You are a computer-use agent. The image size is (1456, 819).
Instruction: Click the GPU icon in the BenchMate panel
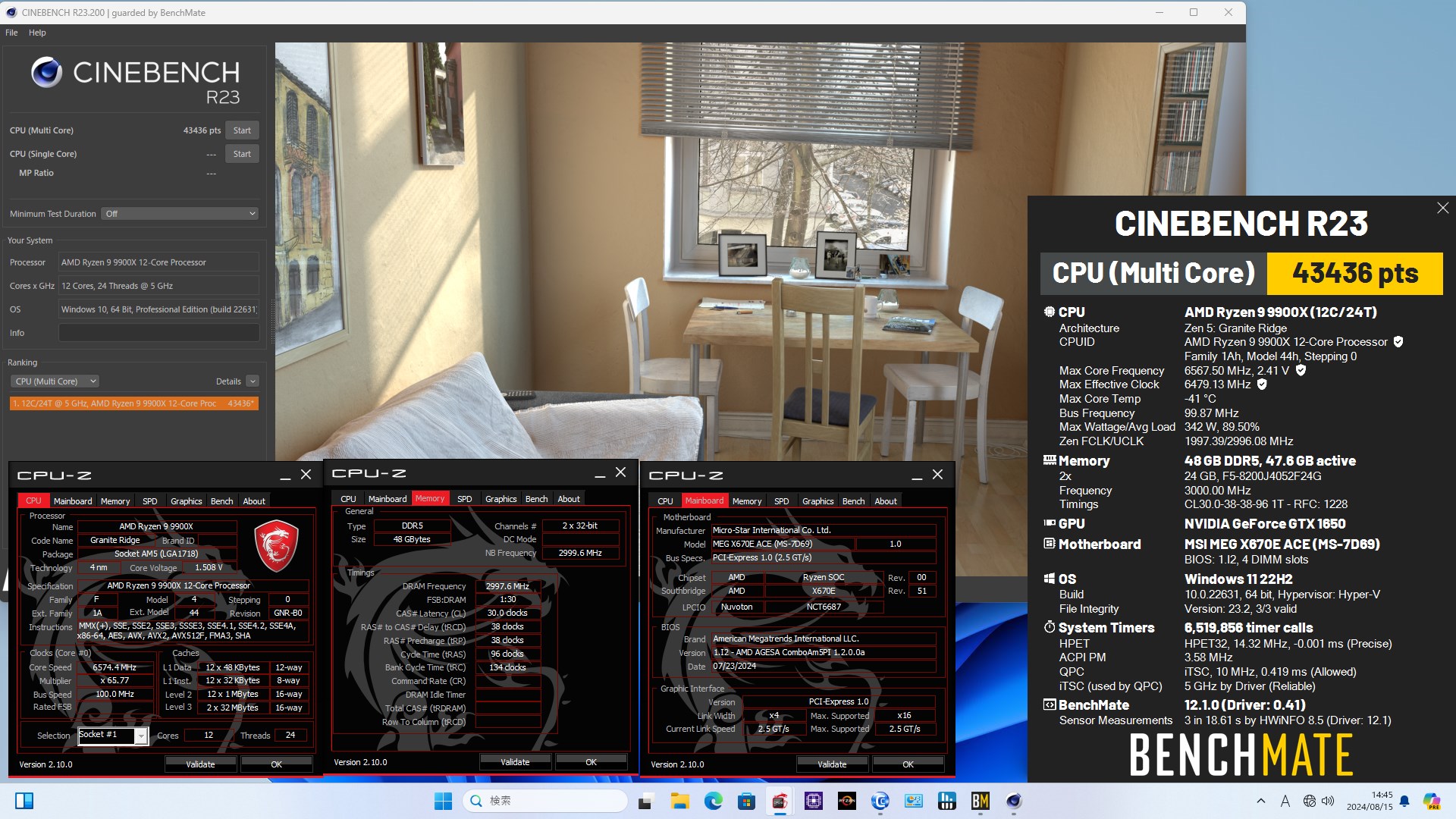[1050, 522]
